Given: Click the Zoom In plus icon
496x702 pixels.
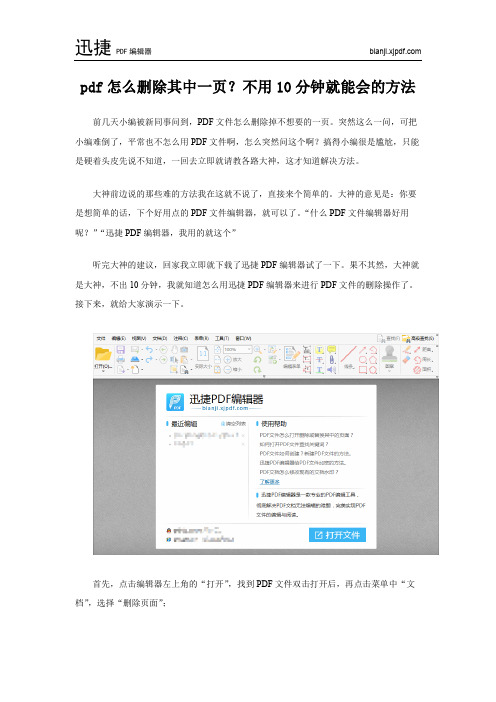Looking at the screenshot, I should pyautogui.click(x=227, y=360).
